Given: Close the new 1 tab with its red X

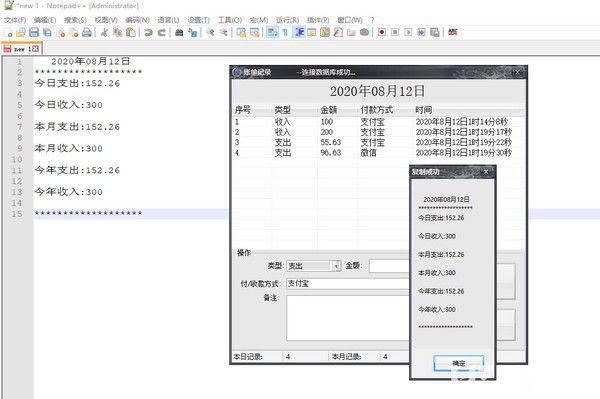Looking at the screenshot, I should pyautogui.click(x=36, y=49).
